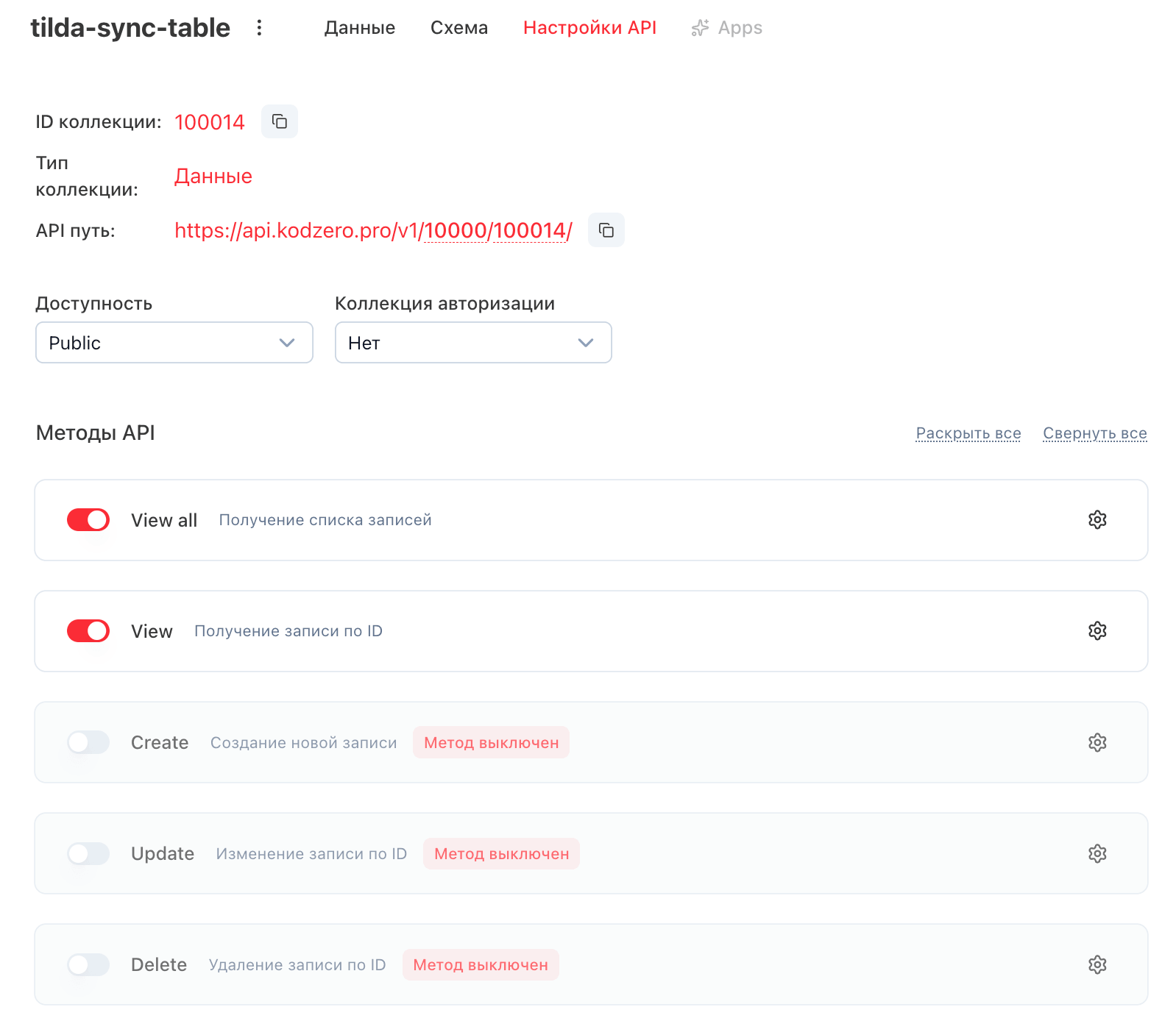This screenshot has width=1176, height=1021.
Task: Enable the Update method toggle
Action: tap(88, 853)
